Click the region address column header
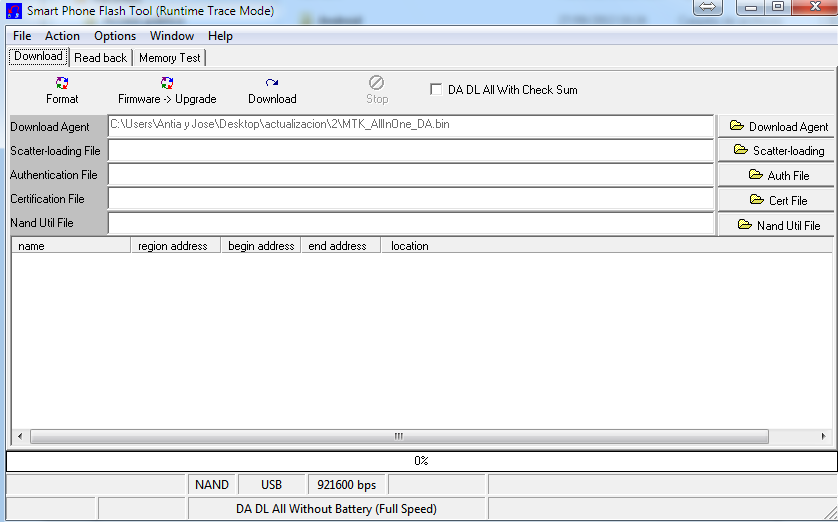838x522 pixels. (x=176, y=246)
